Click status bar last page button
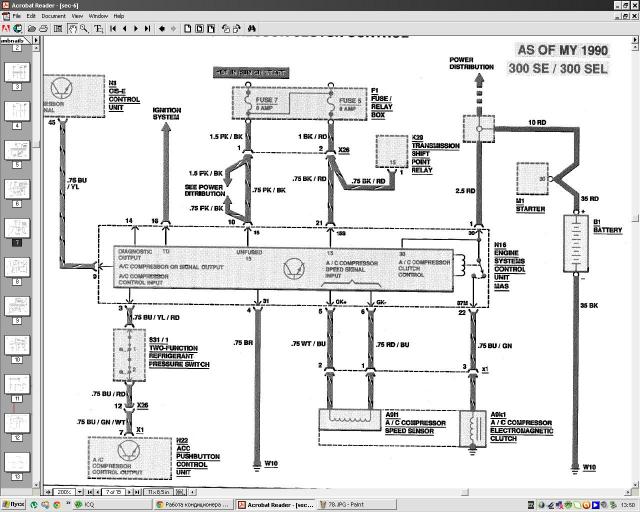The image size is (640, 512). tap(137, 492)
